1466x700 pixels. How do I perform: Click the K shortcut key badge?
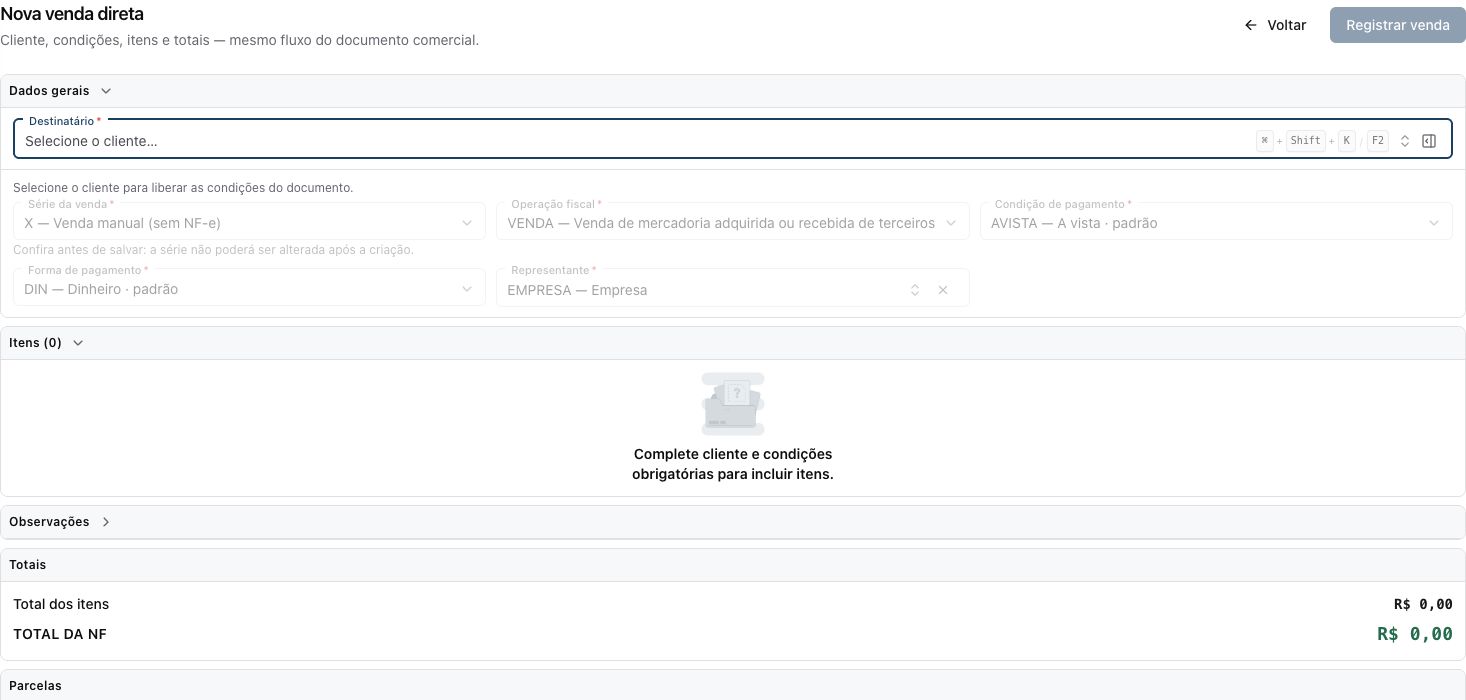pyautogui.click(x=1346, y=141)
